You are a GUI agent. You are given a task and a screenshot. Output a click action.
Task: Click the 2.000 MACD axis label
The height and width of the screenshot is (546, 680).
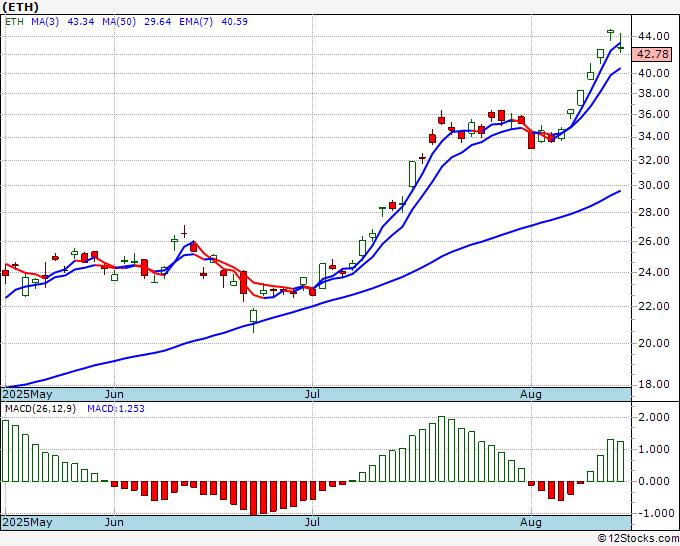[x=654, y=418]
